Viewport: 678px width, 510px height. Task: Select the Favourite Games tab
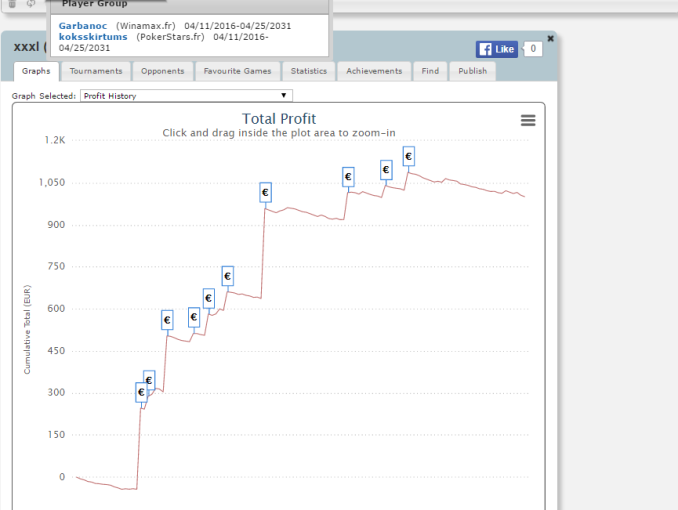(236, 71)
